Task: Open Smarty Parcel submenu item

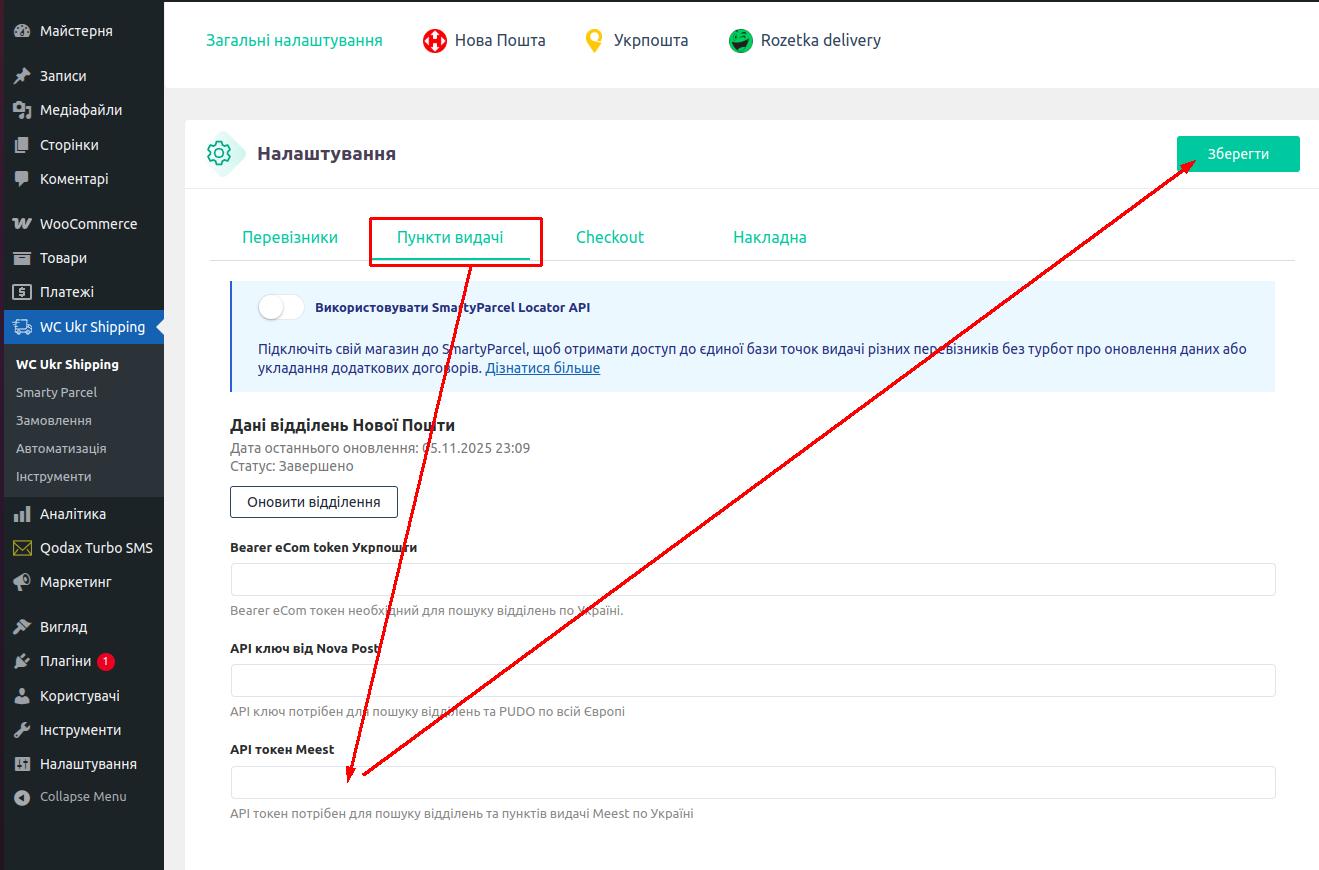Action: pyautogui.click(x=56, y=393)
